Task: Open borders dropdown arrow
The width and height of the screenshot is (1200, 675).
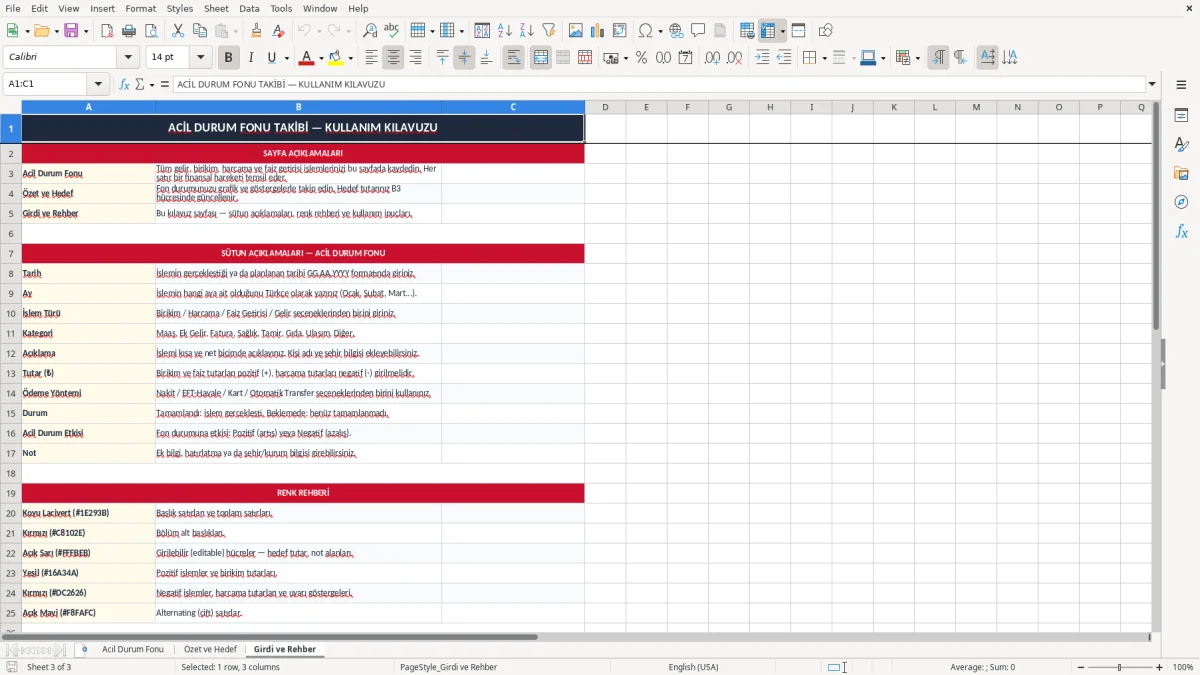Action: tap(824, 58)
